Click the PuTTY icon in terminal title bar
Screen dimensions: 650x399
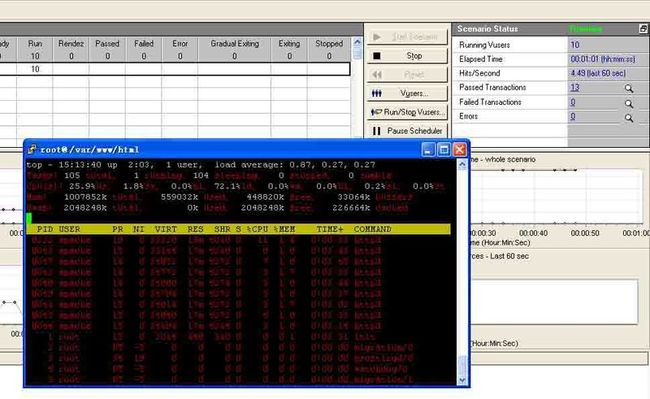click(32, 150)
